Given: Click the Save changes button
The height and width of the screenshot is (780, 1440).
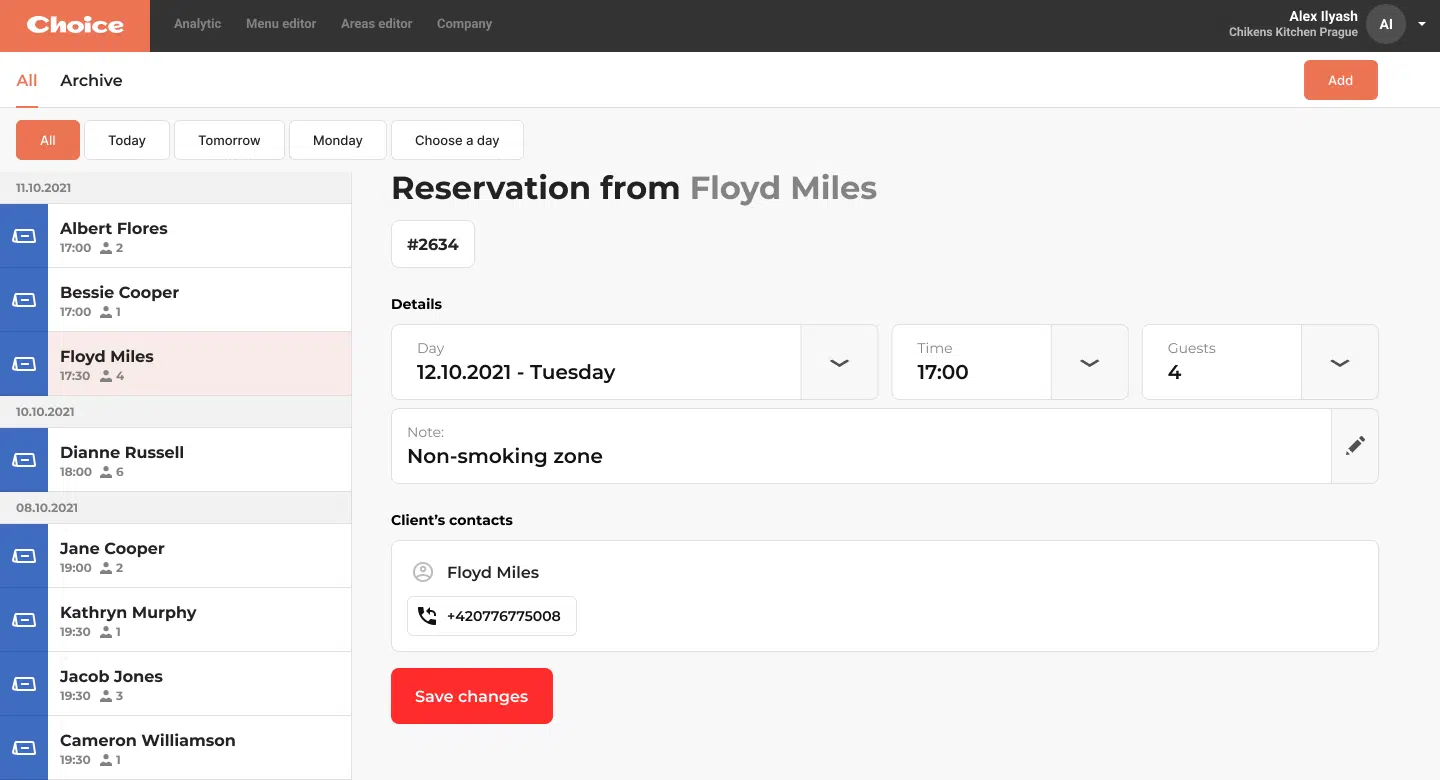Looking at the screenshot, I should pos(471,696).
